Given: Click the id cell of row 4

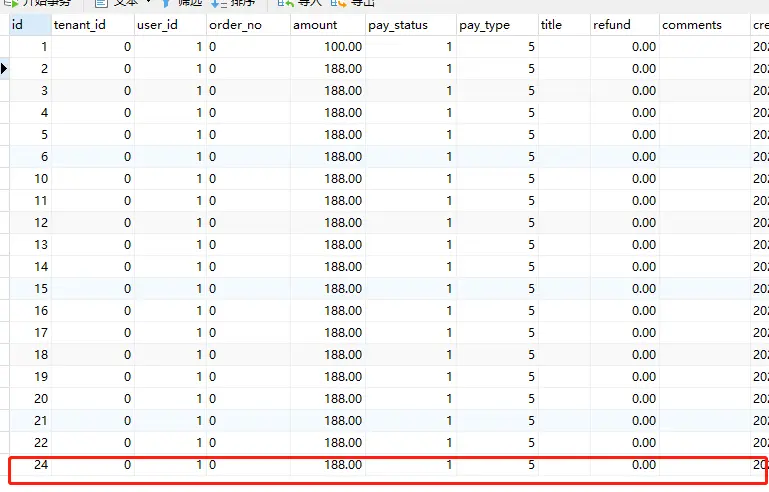Looking at the screenshot, I should (30, 113).
